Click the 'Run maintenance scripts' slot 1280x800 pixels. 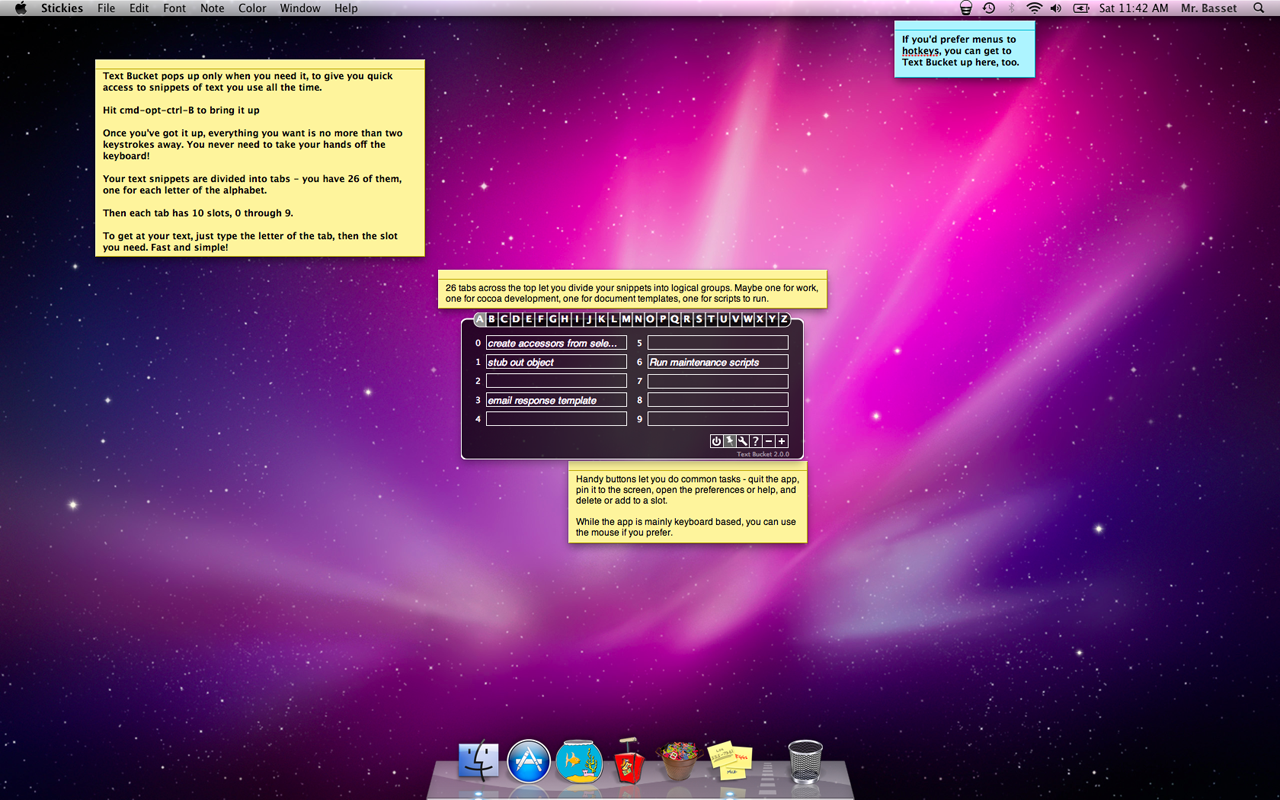tap(718, 362)
